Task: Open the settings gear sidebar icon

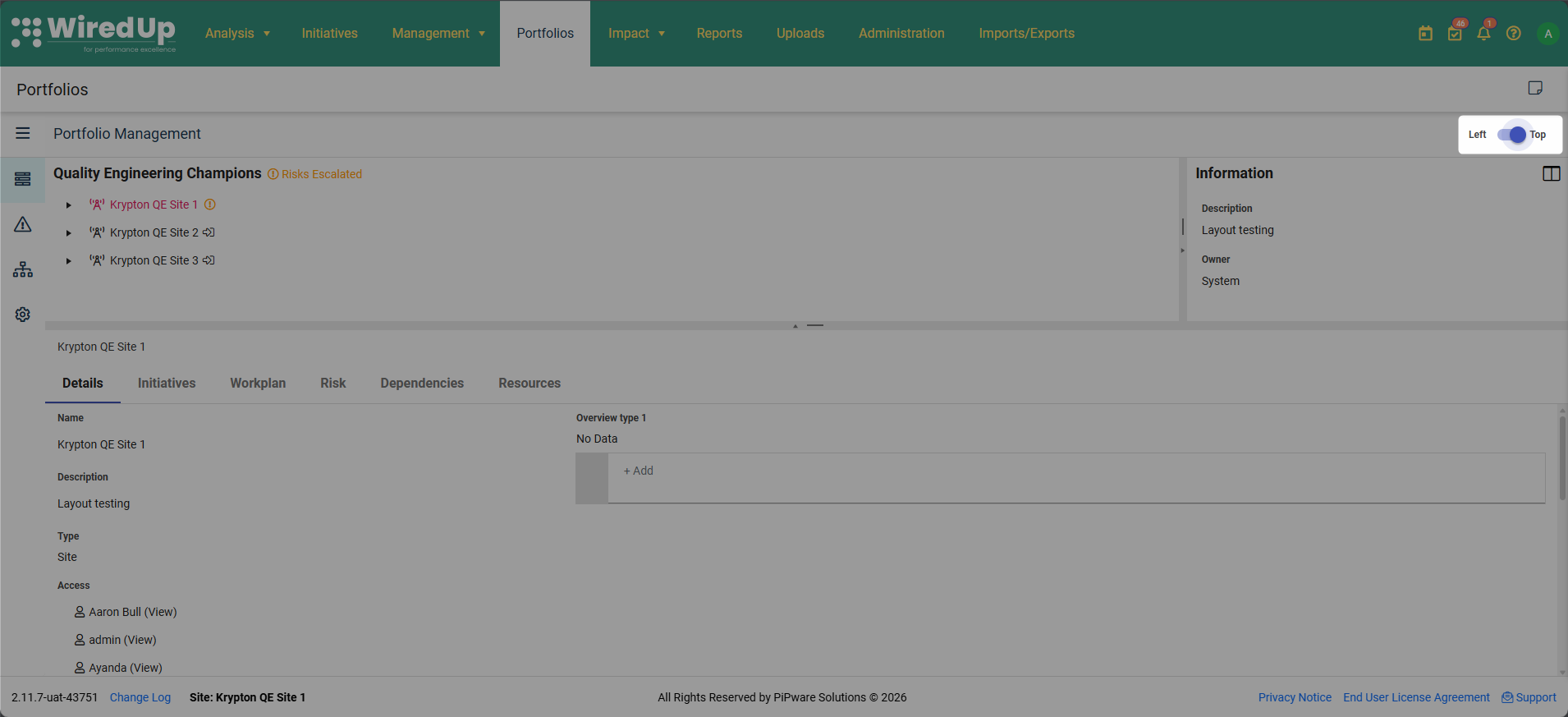Action: (x=23, y=315)
